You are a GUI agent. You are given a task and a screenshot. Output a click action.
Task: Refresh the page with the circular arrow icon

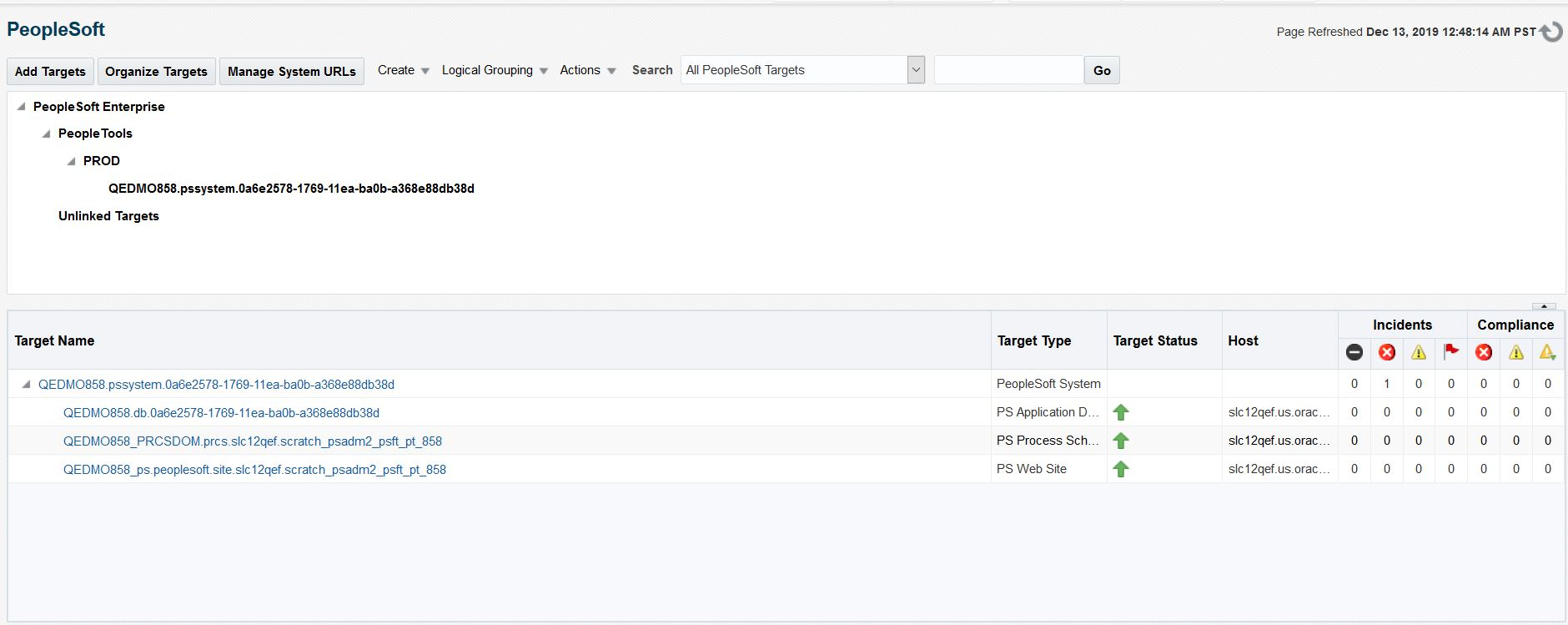click(x=1550, y=32)
